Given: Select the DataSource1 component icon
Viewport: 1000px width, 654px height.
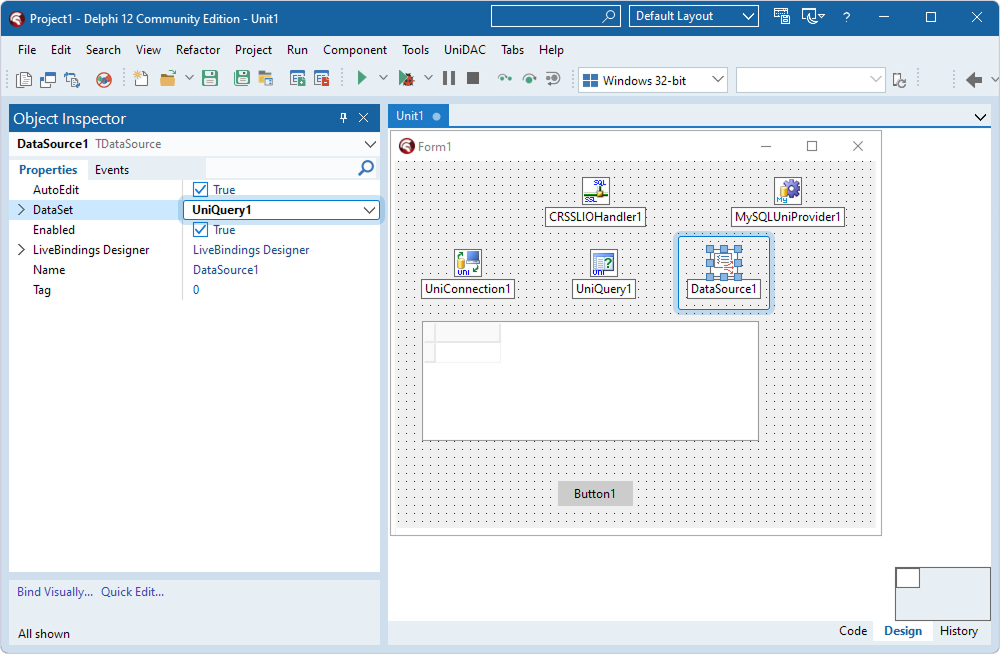Looking at the screenshot, I should [x=723, y=262].
